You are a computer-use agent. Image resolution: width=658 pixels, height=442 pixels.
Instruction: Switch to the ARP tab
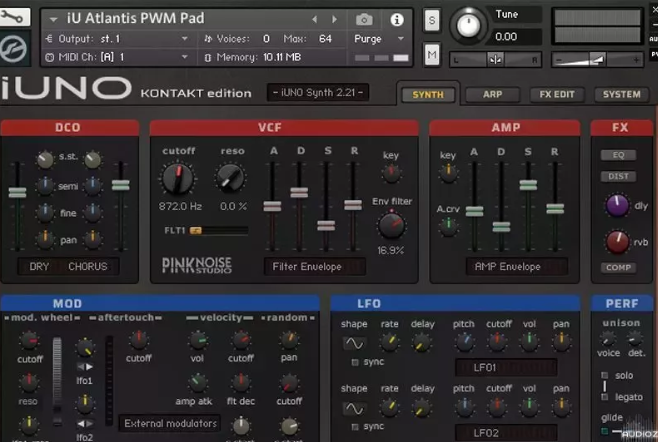492,94
